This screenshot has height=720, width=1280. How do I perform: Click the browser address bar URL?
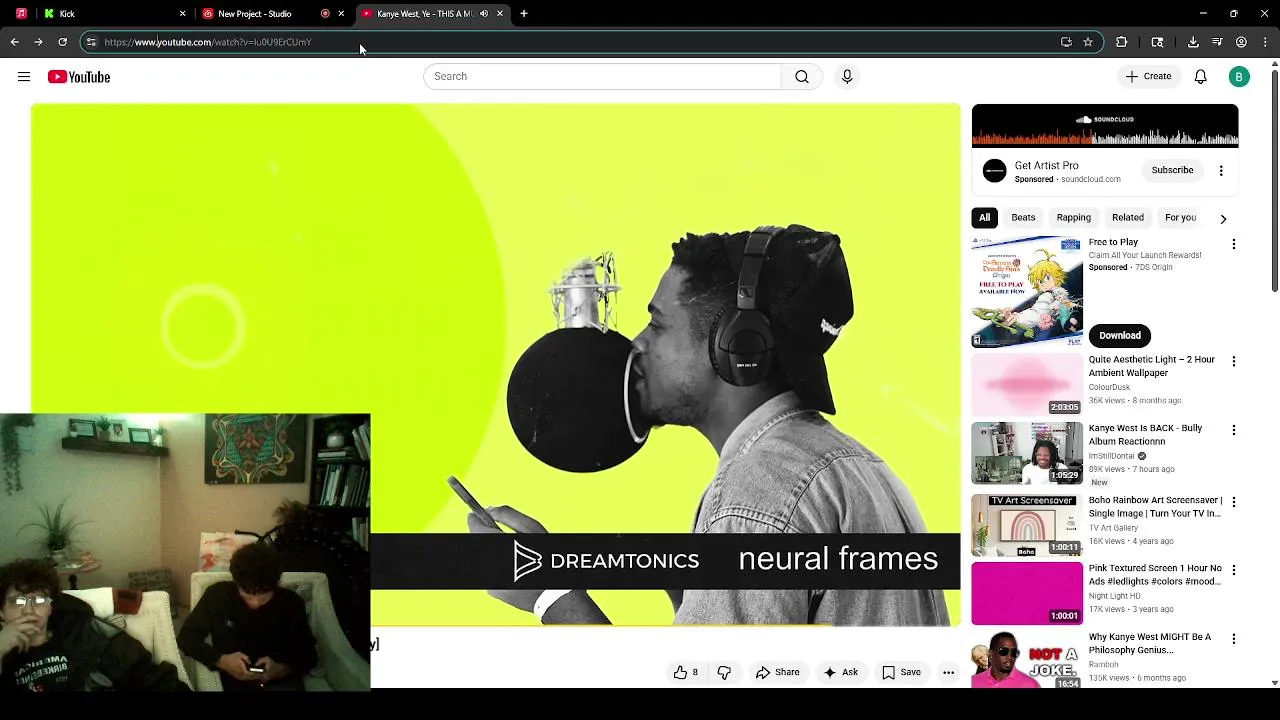click(208, 42)
